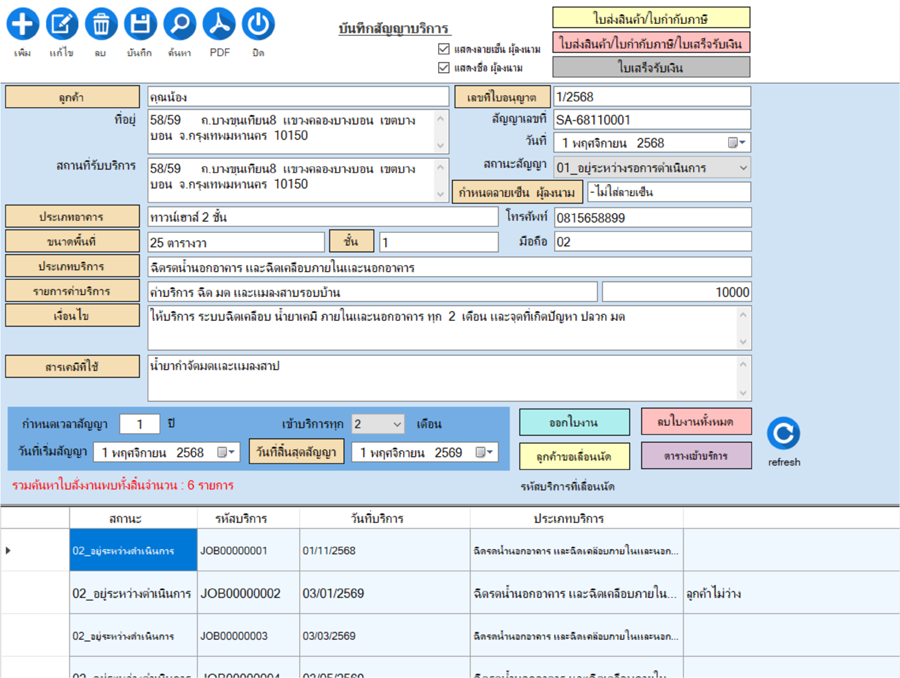This screenshot has height=678, width=900.
Task: Click the gray ใบเสร็จรับเงิน button
Action: pyautogui.click(x=651, y=67)
